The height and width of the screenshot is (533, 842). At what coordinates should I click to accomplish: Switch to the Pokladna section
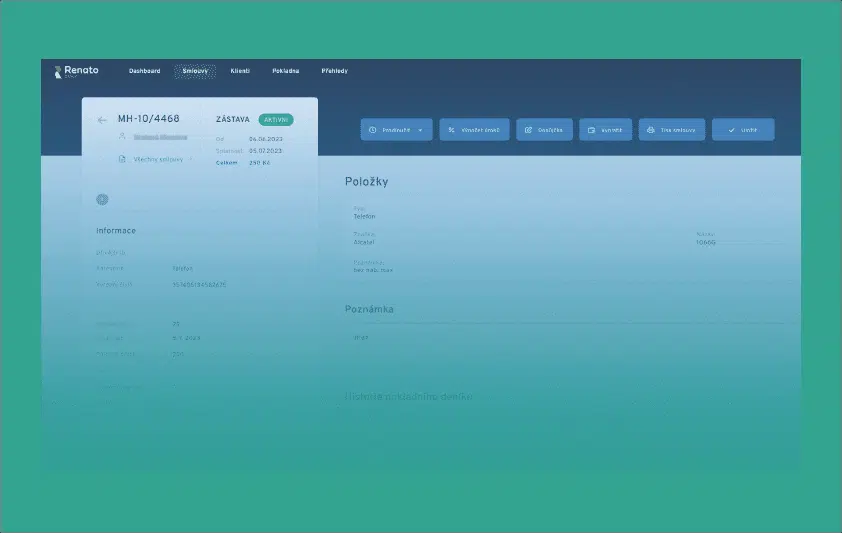click(285, 71)
